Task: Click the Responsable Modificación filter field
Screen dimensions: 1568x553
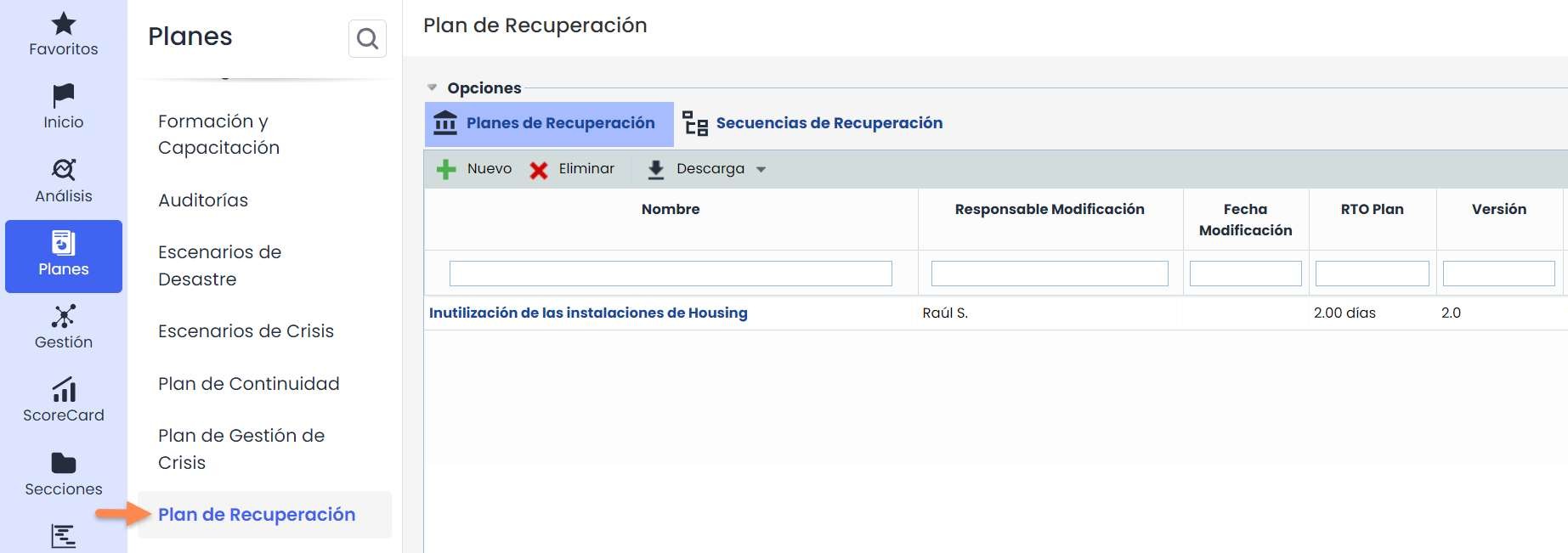Action: click(1050, 274)
